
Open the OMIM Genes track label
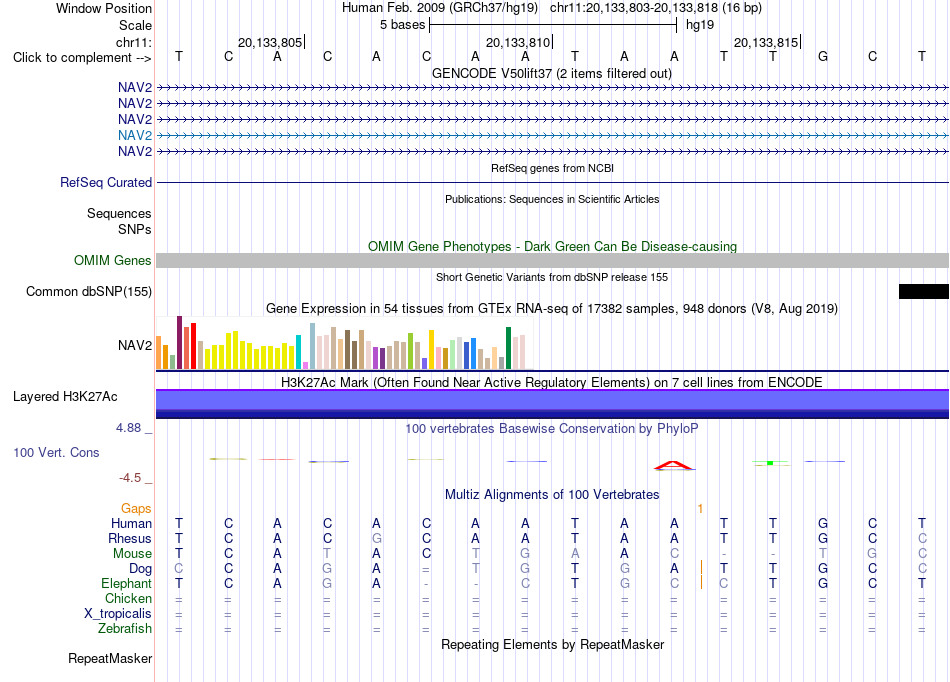tap(113, 260)
